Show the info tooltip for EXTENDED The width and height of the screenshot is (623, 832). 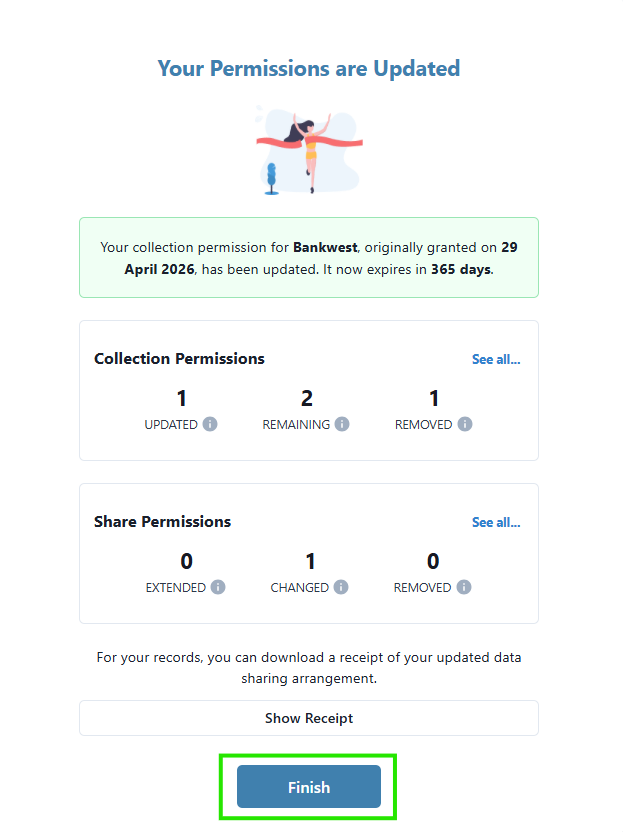[218, 587]
